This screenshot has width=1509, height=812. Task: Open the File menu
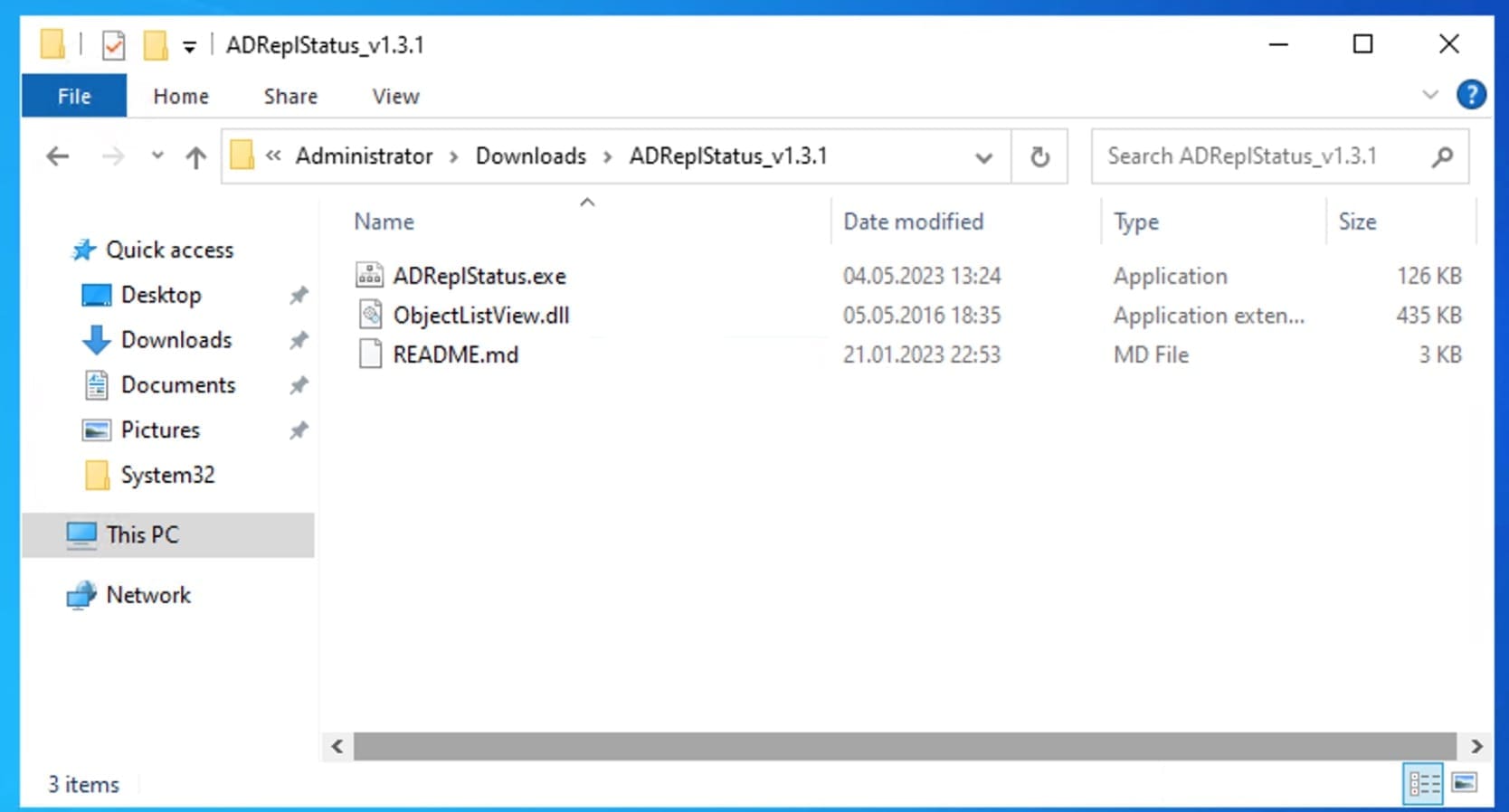click(74, 96)
